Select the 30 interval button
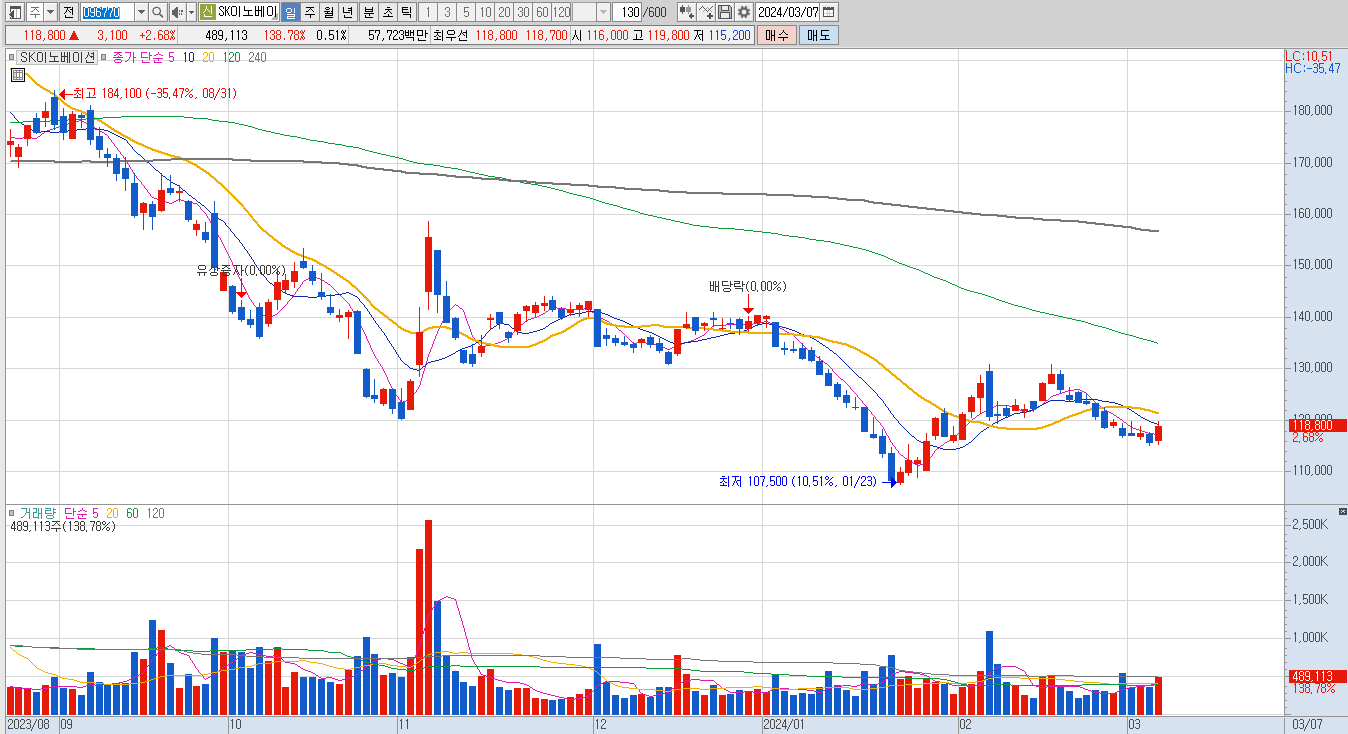1348x734 pixels. click(523, 12)
